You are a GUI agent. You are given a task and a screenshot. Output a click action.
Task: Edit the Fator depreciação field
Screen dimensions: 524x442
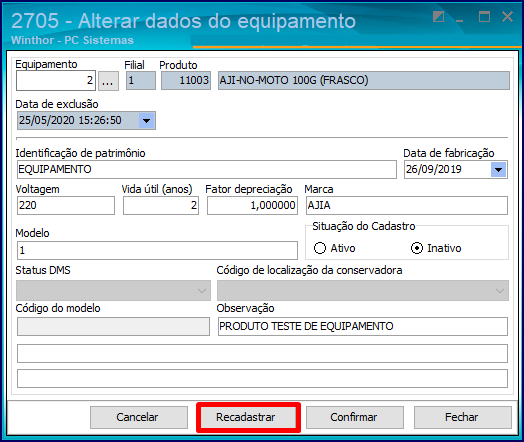252,205
